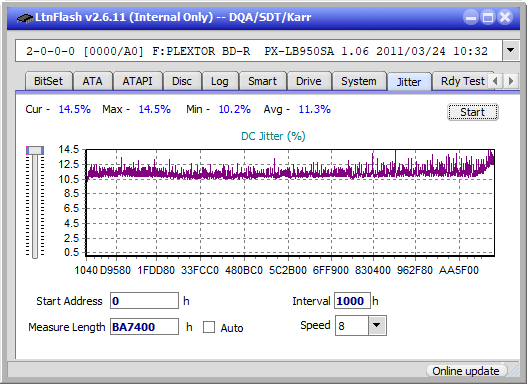The width and height of the screenshot is (527, 384).
Task: Select the Measure Length field
Action: [145, 327]
